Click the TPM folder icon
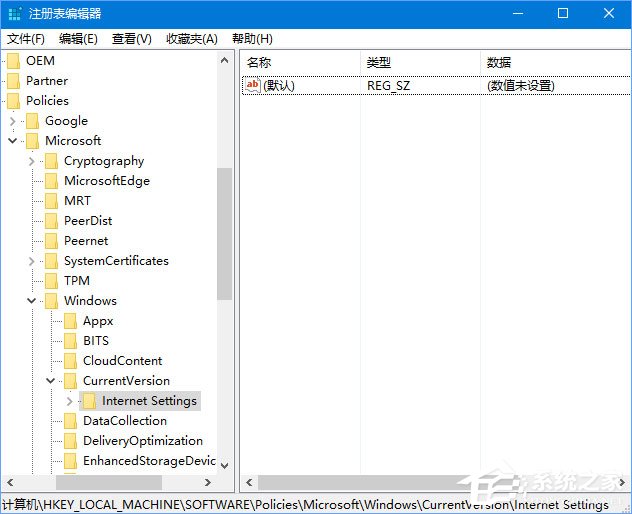The height and width of the screenshot is (514, 632). pyautogui.click(x=51, y=281)
